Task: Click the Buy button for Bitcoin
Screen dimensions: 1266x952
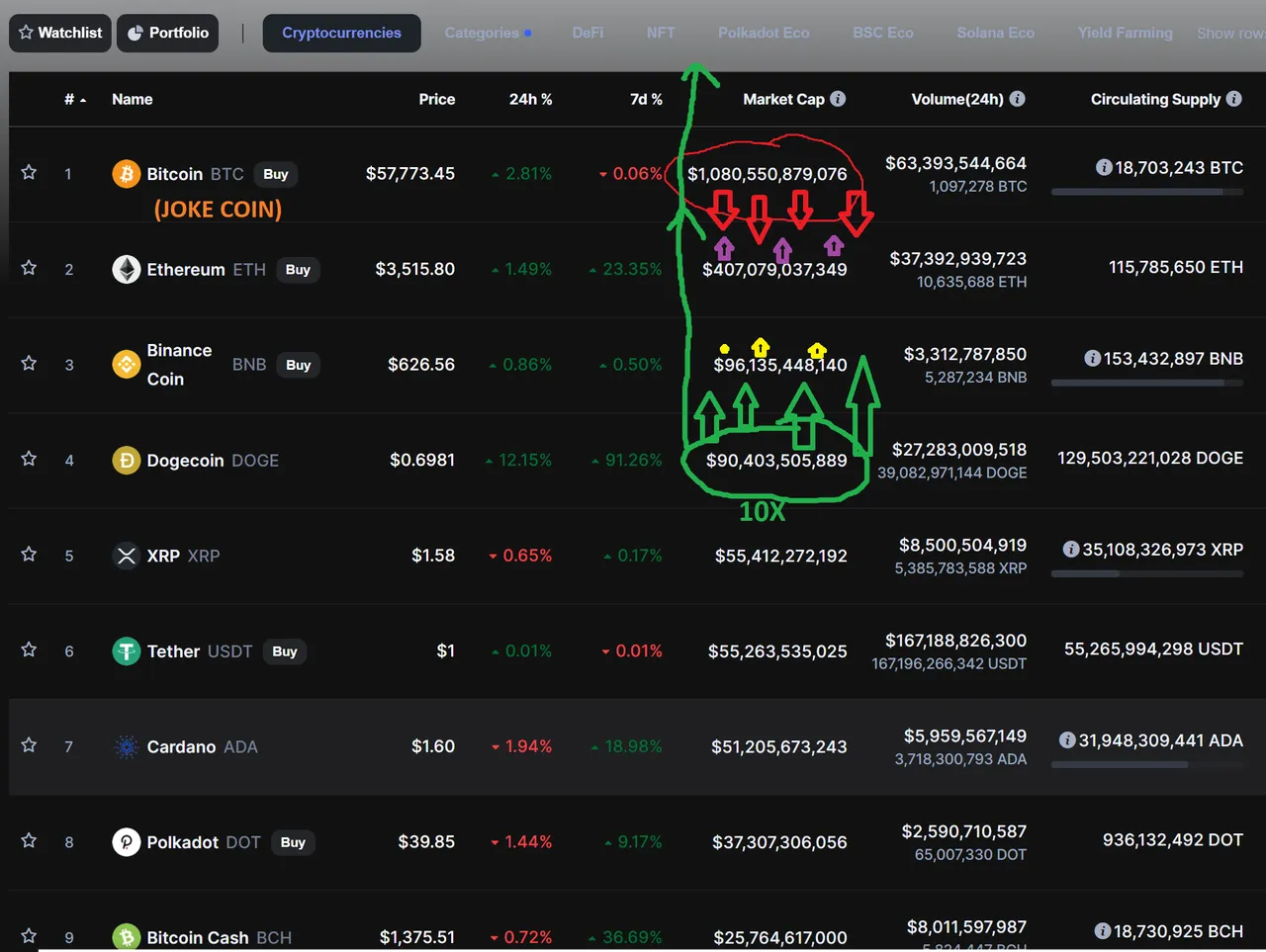Action: point(276,174)
